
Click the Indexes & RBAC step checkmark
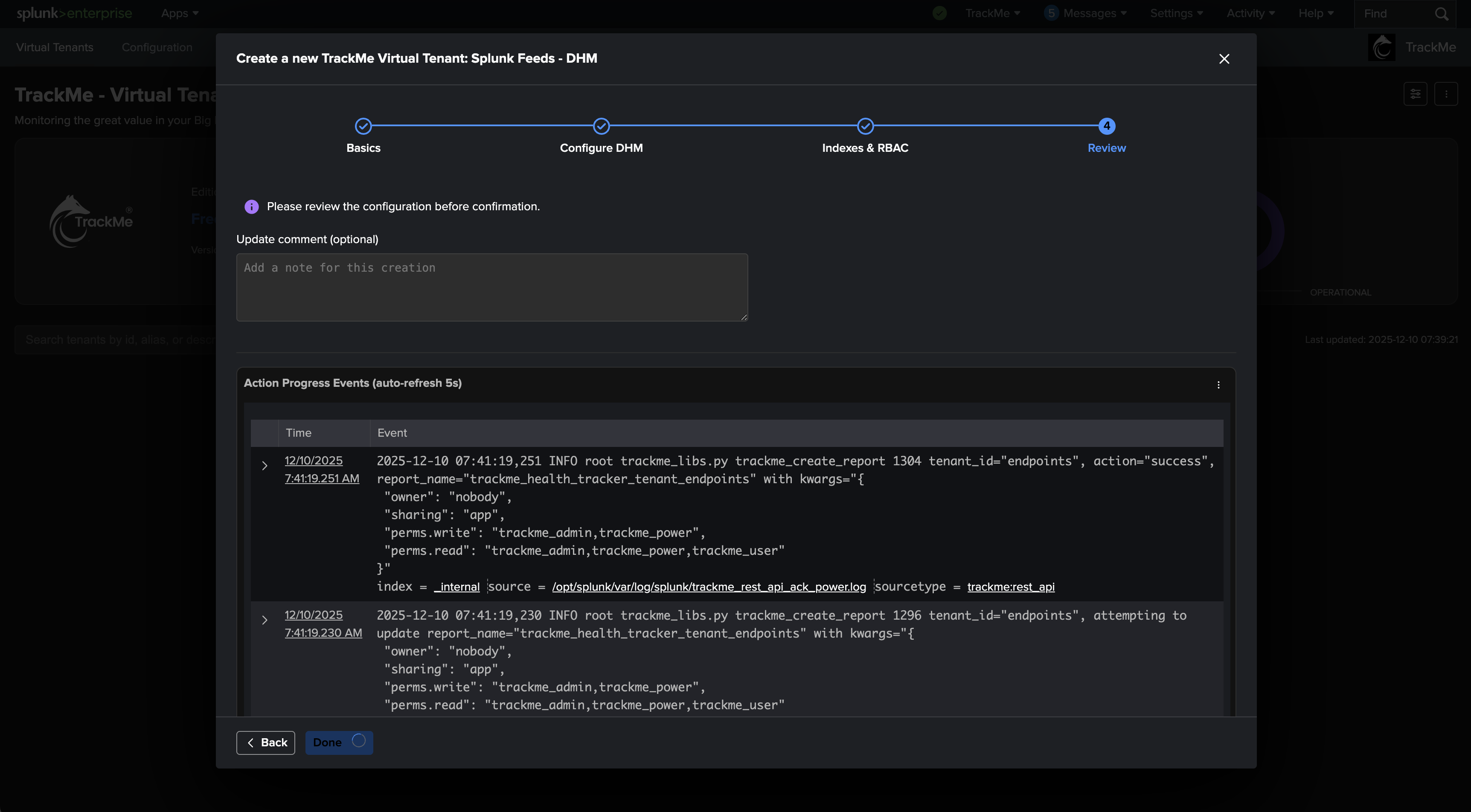pyautogui.click(x=865, y=126)
